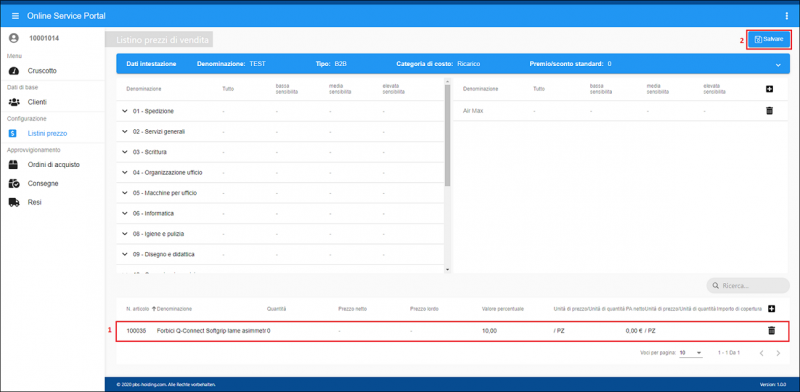Click the Listini prezzo price icon
The image size is (800, 392).
(14, 133)
